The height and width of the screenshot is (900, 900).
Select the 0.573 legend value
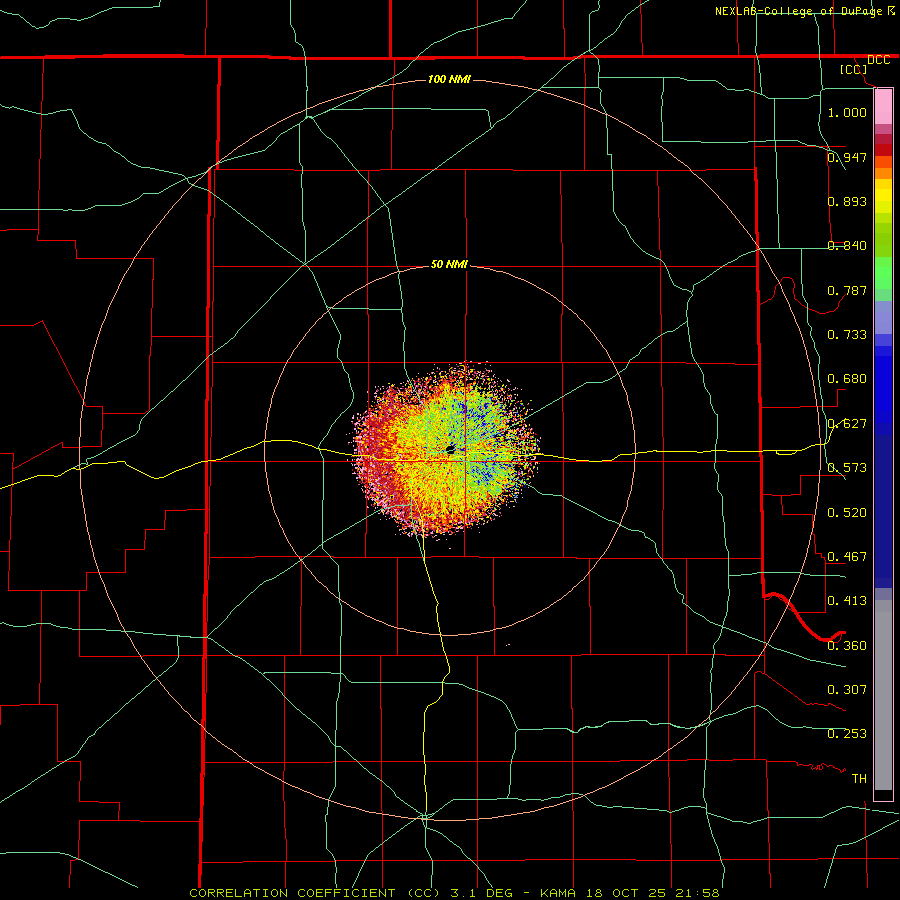point(847,468)
